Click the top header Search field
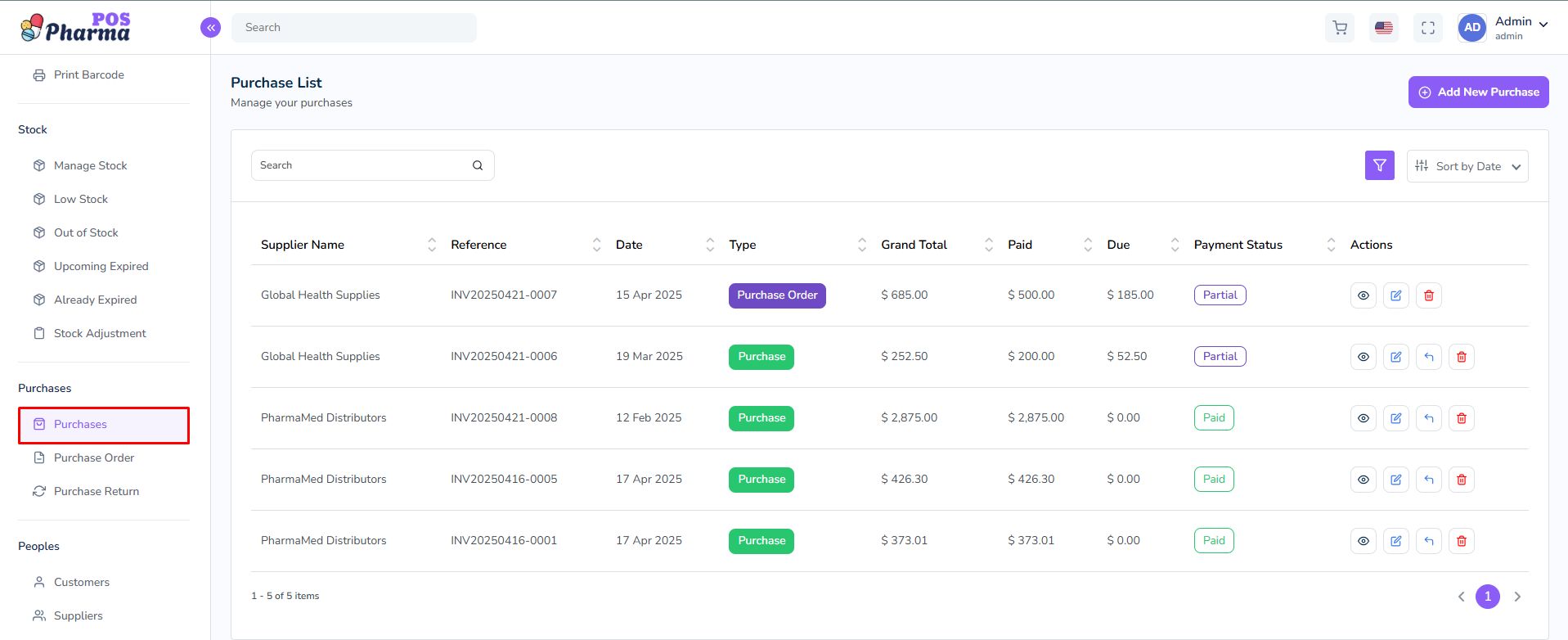The image size is (1568, 640). click(x=354, y=28)
